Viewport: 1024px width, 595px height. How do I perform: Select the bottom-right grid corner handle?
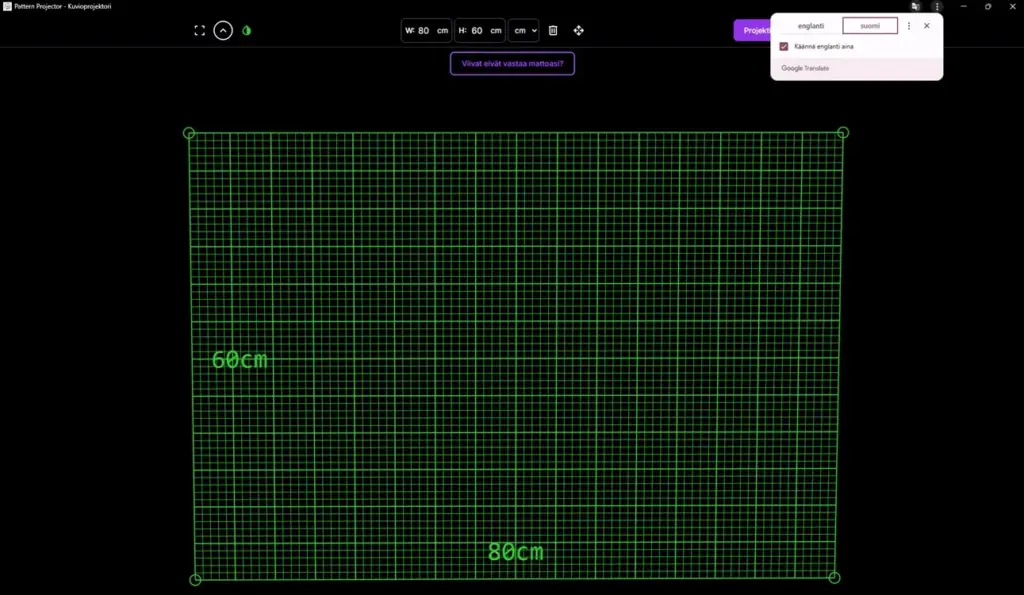tap(834, 577)
